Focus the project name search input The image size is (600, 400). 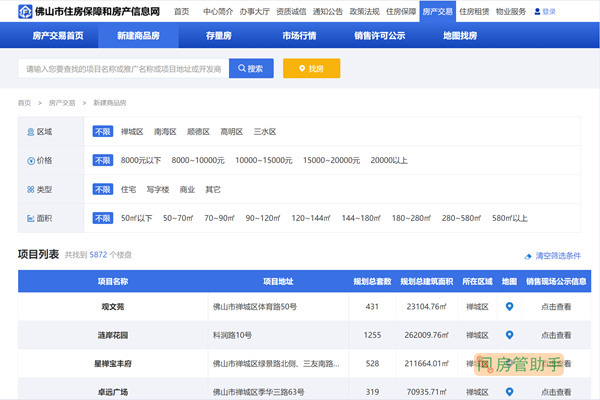[124, 69]
